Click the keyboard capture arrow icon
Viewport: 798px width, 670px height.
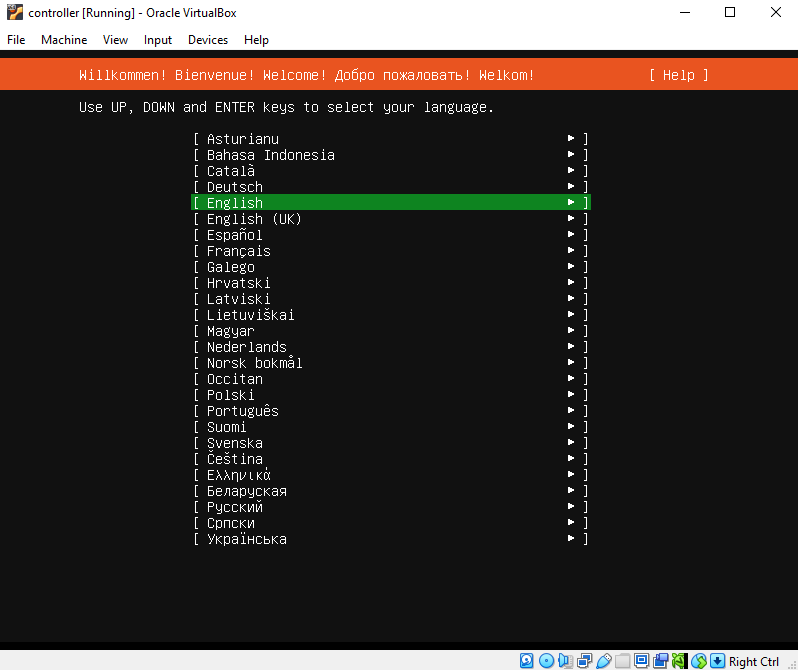tap(717, 661)
